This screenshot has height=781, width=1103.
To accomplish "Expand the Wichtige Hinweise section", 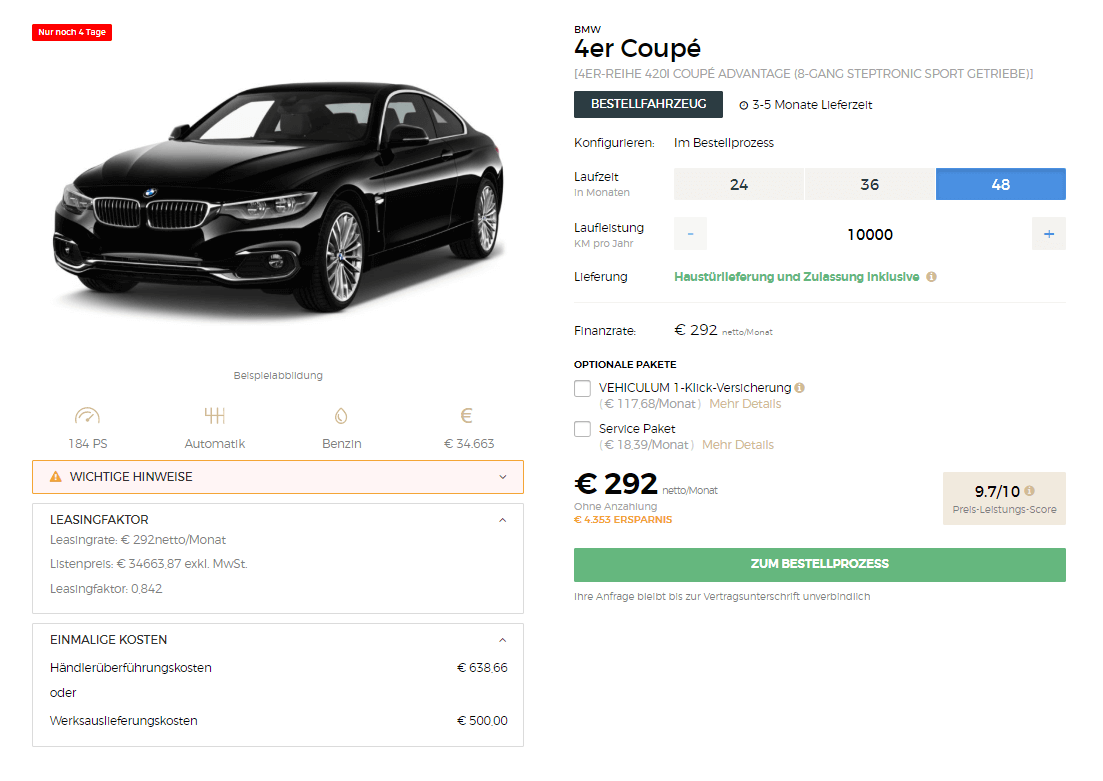I will pyautogui.click(x=278, y=477).
